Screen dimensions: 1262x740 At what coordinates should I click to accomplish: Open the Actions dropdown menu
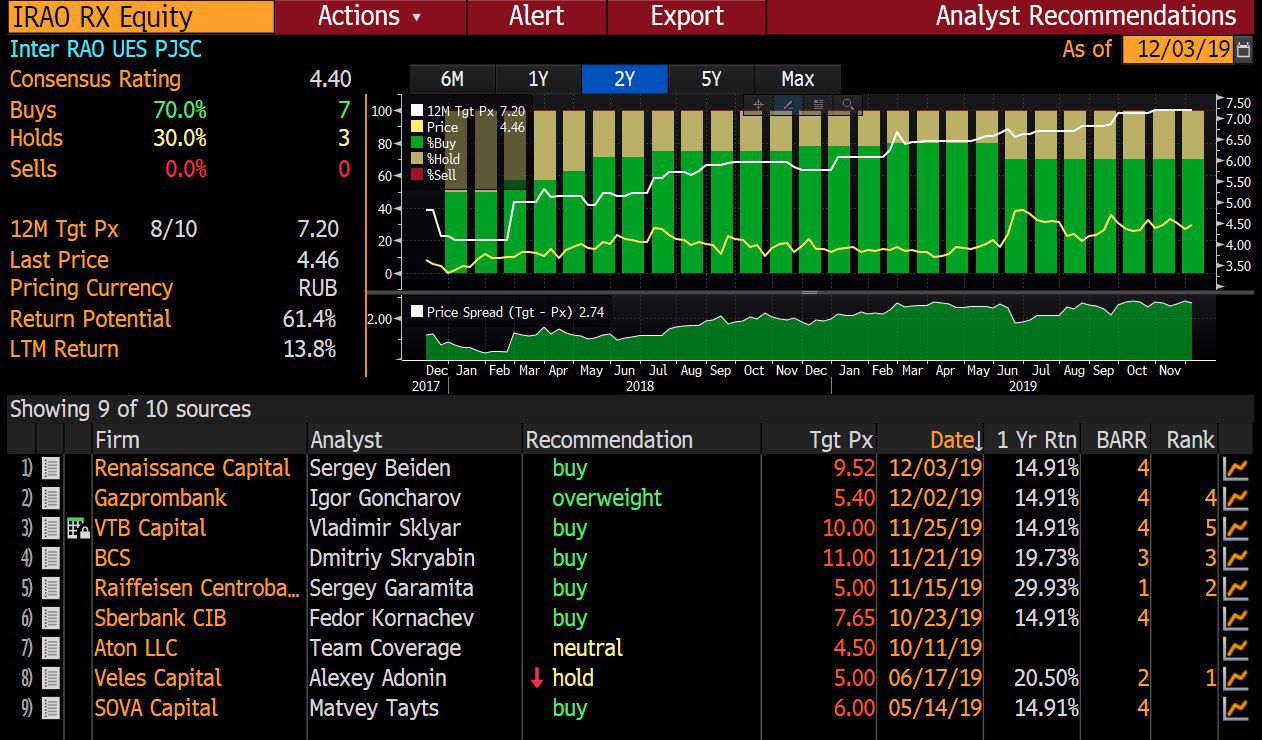click(x=370, y=16)
